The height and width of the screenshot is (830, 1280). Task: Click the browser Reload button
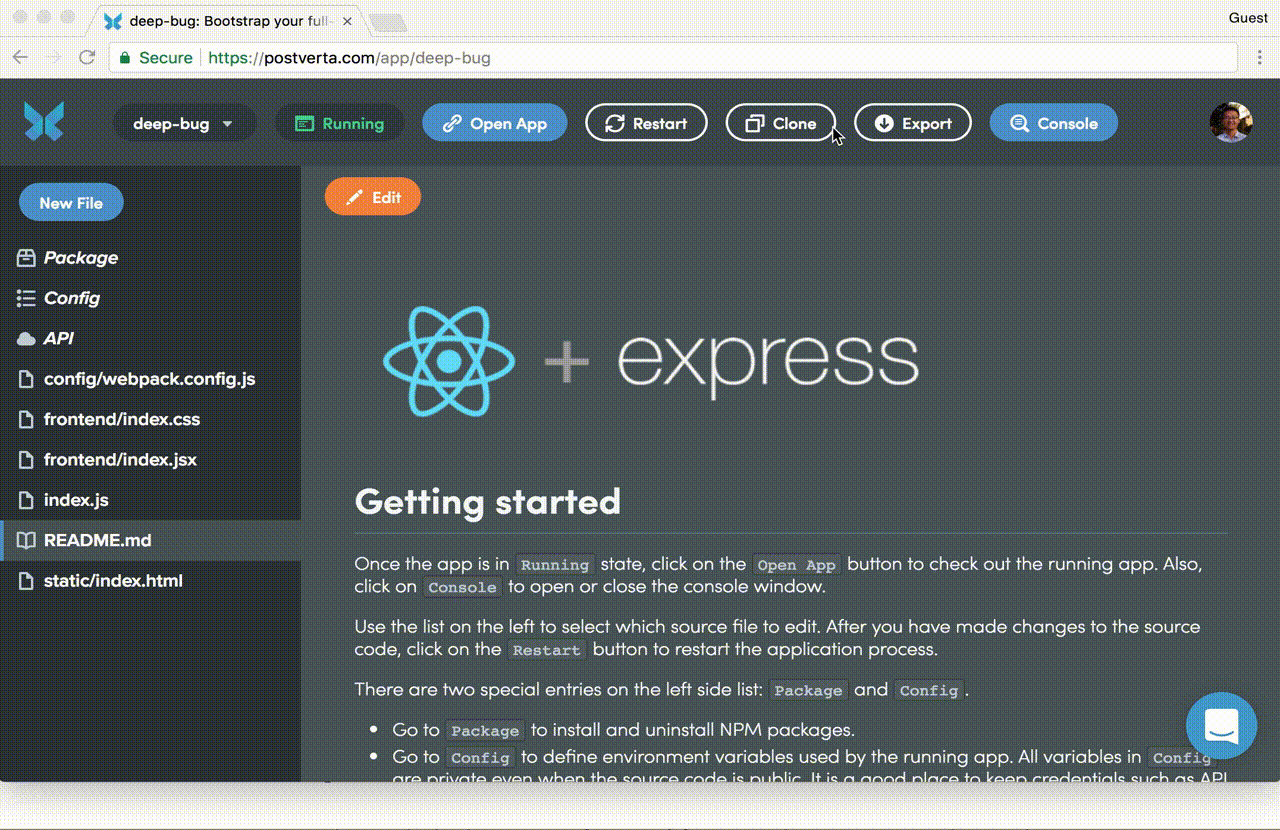click(87, 57)
